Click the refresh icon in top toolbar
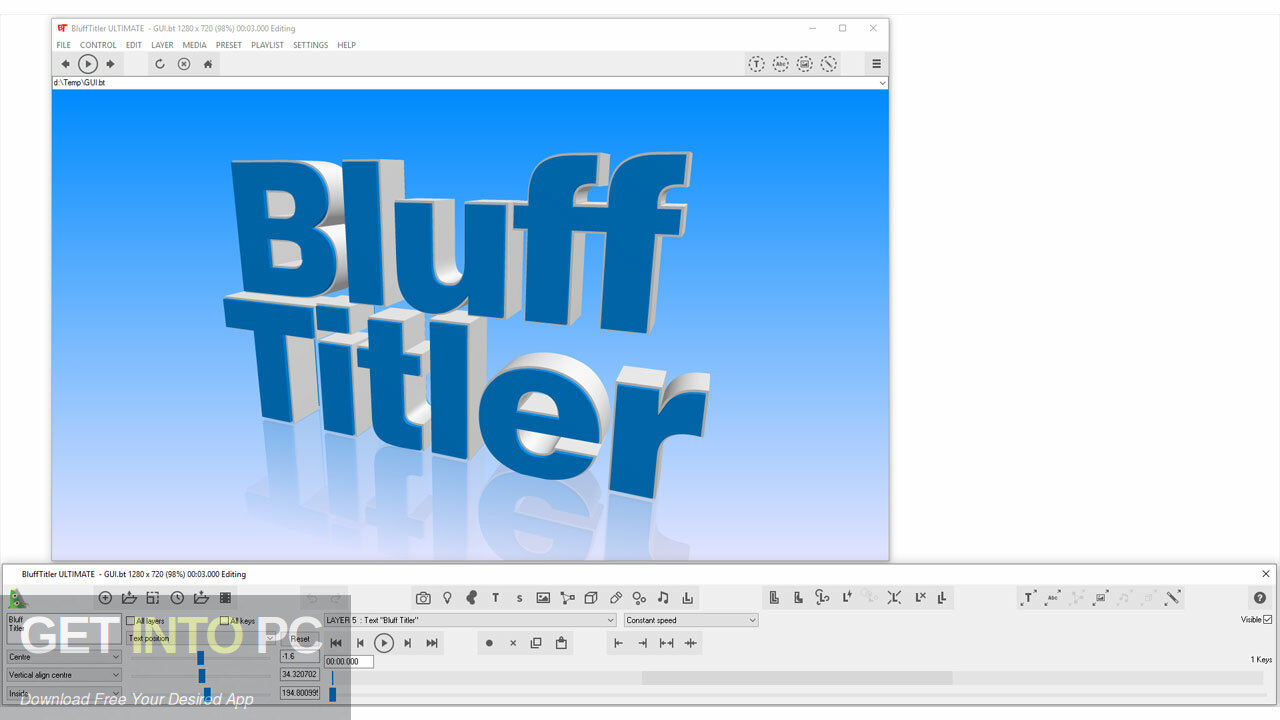 (x=159, y=64)
